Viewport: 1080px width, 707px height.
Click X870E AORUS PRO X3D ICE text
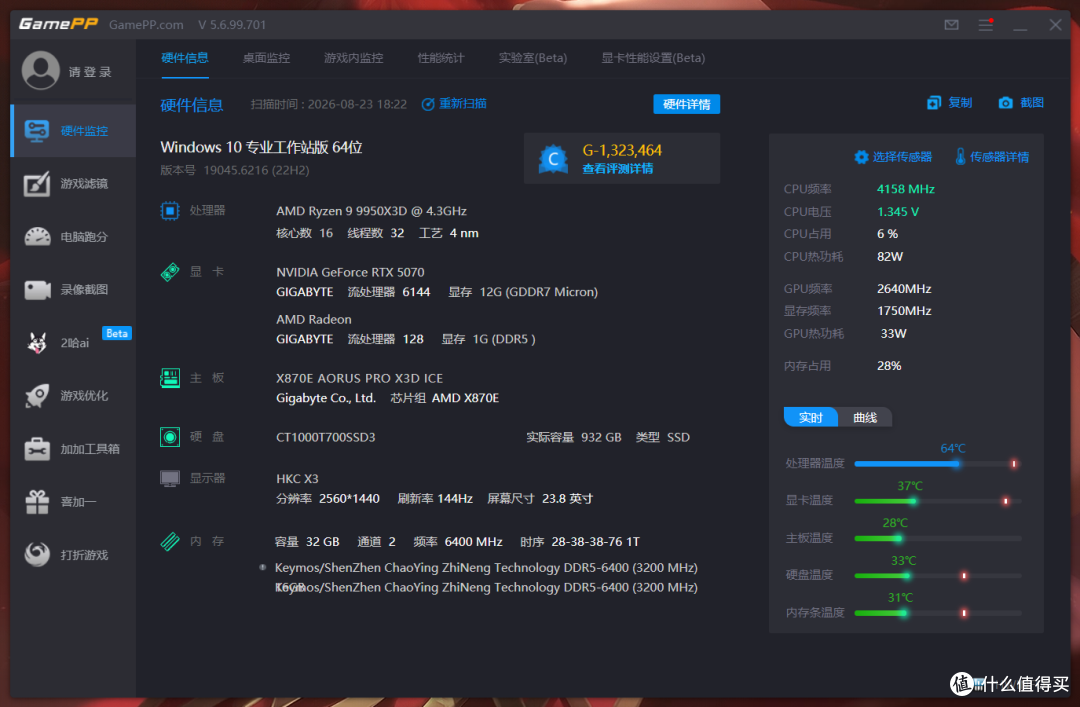[x=360, y=378]
